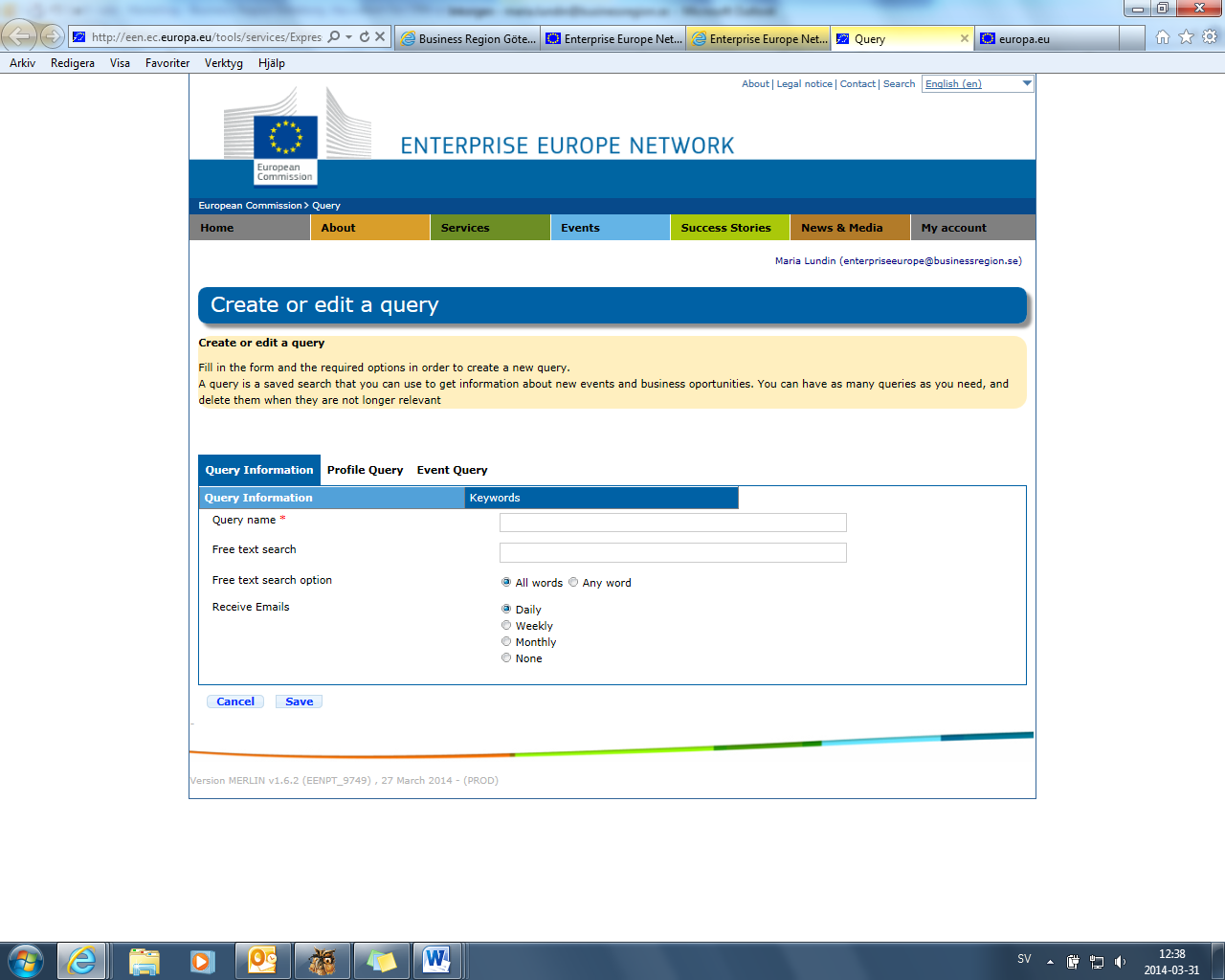This screenshot has width=1225, height=980.
Task: Click the browser Back arrow button
Action: click(19, 36)
